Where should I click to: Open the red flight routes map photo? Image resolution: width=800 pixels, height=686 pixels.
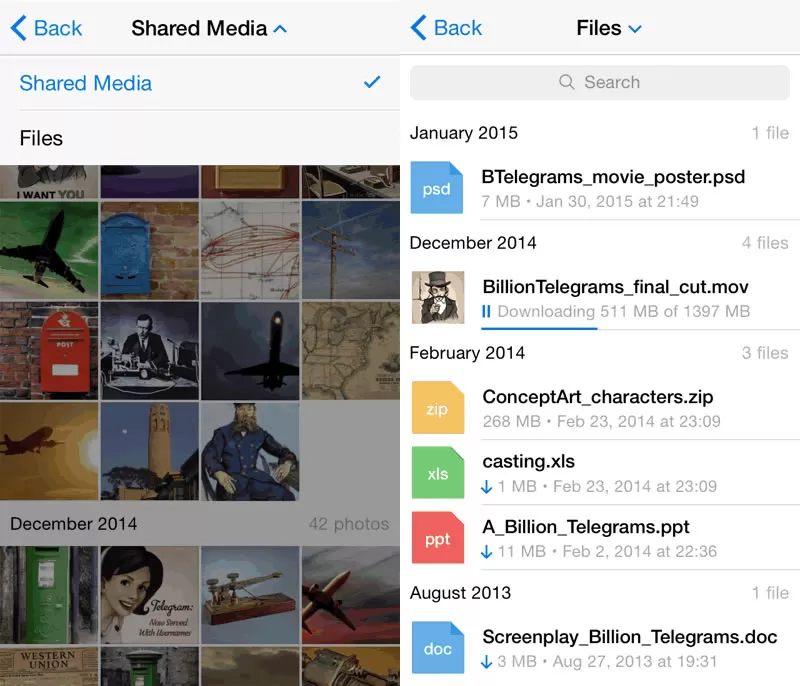click(250, 250)
